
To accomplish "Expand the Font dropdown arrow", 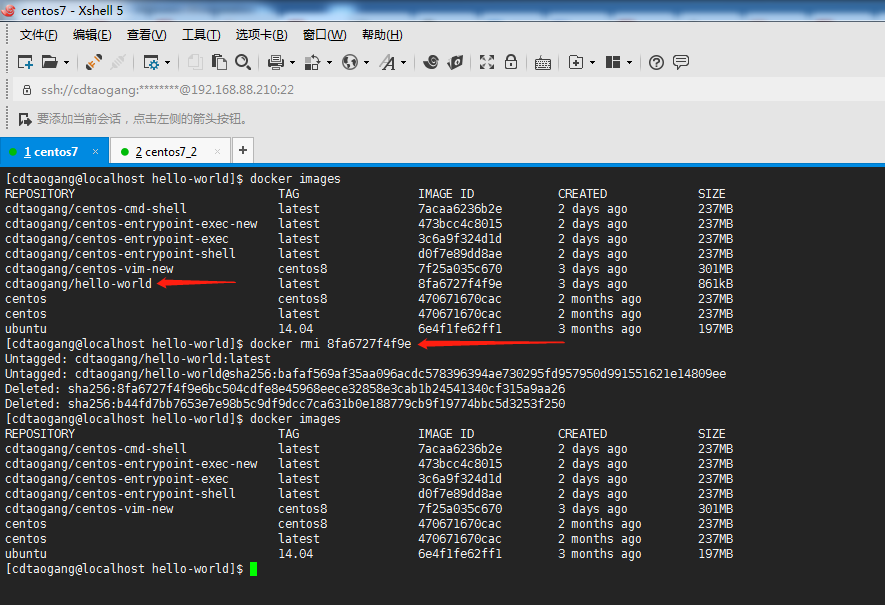I will pyautogui.click(x=404, y=62).
